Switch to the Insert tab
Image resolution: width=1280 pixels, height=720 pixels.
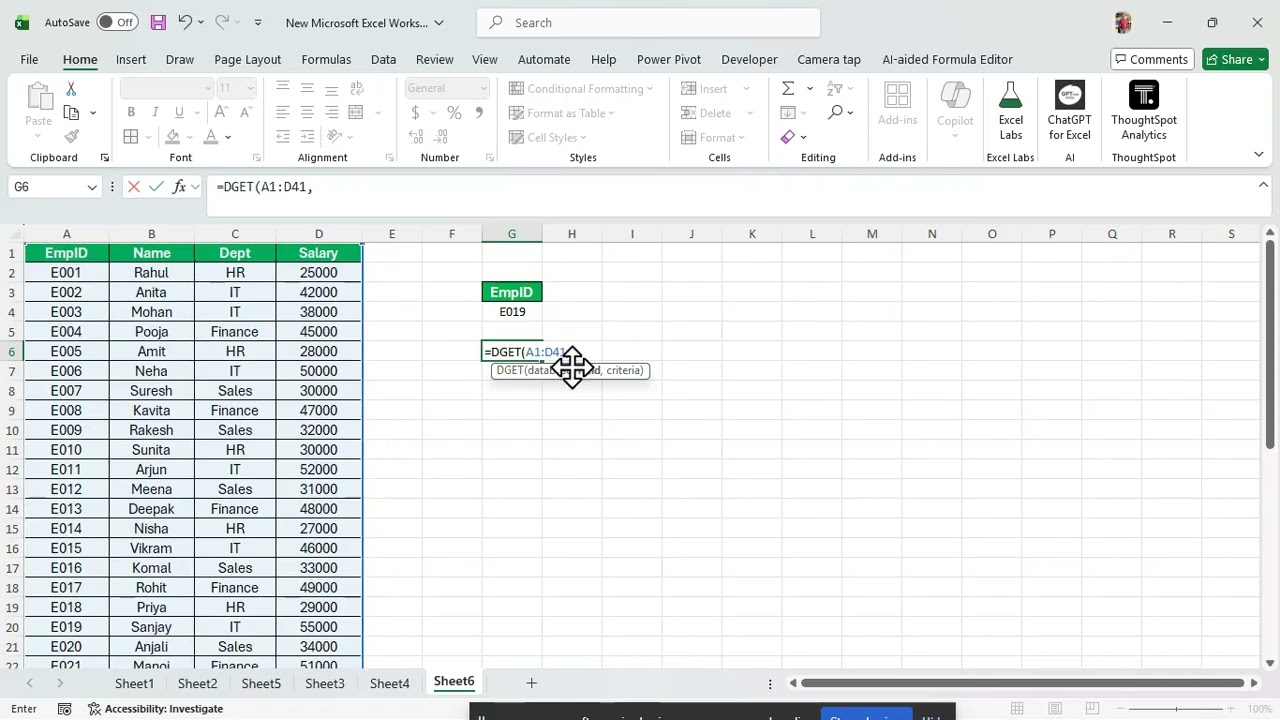pyautogui.click(x=131, y=59)
